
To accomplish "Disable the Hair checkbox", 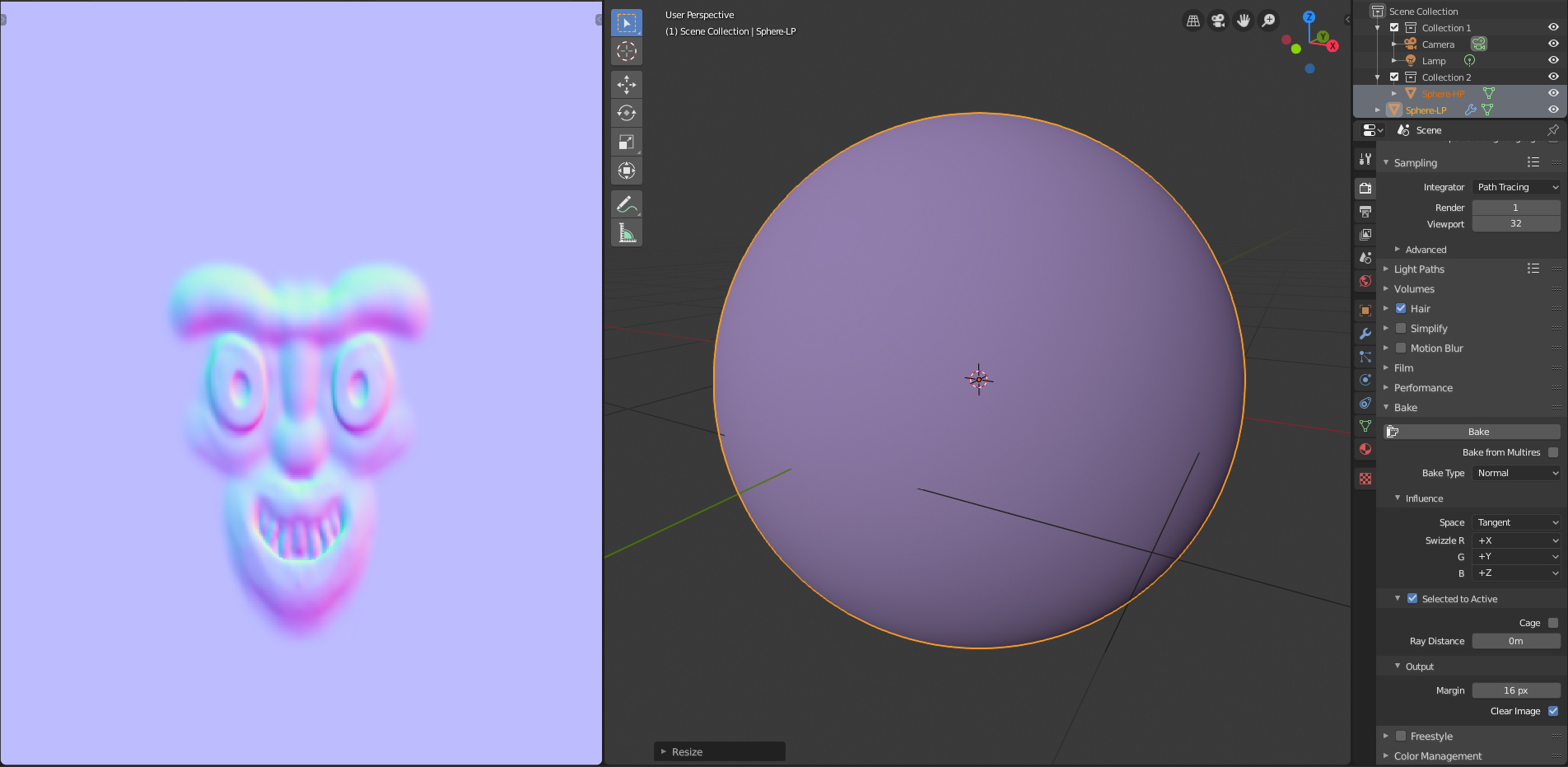I will tap(1401, 308).
